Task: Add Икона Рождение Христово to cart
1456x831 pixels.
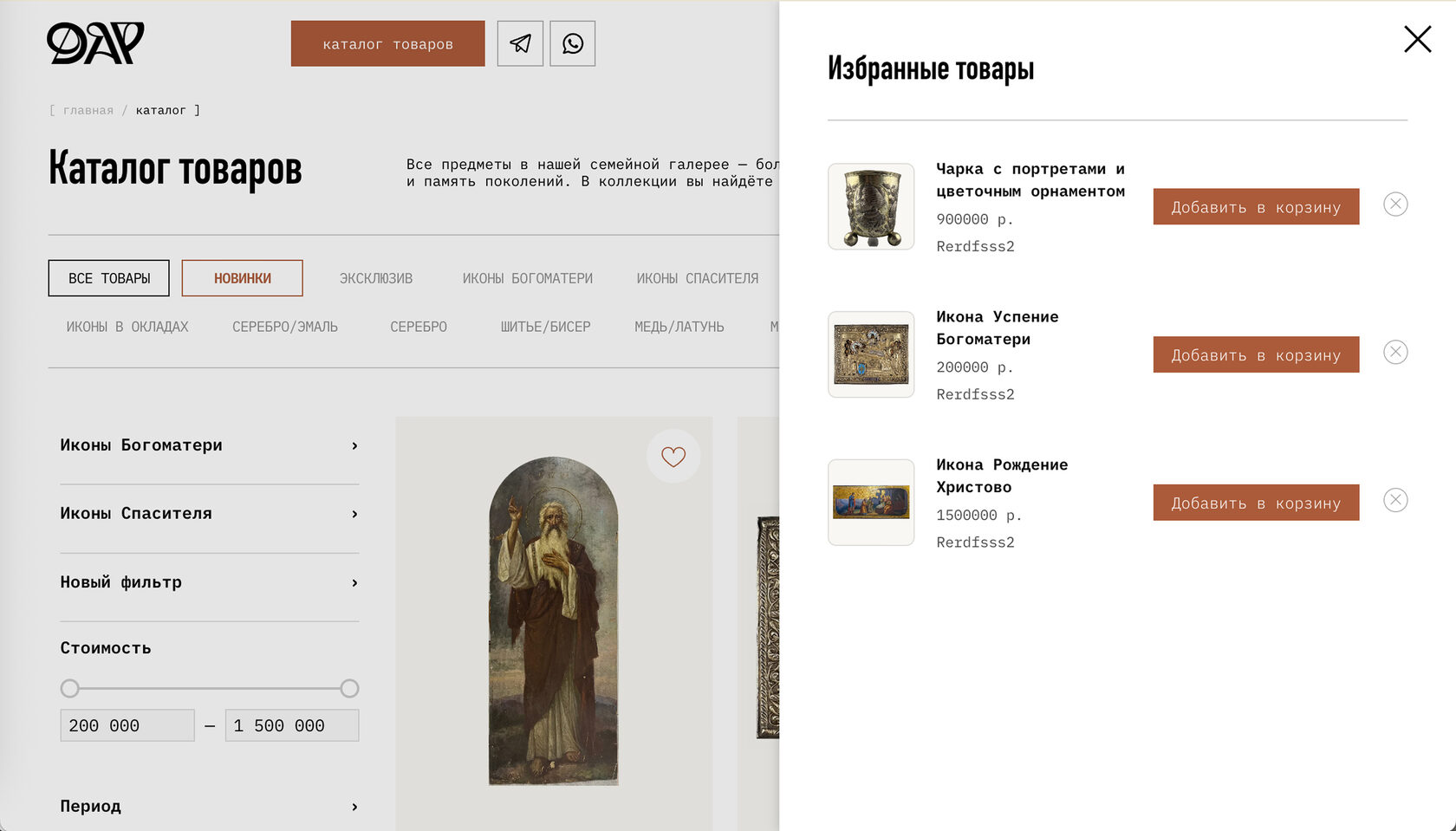Action: (x=1256, y=503)
